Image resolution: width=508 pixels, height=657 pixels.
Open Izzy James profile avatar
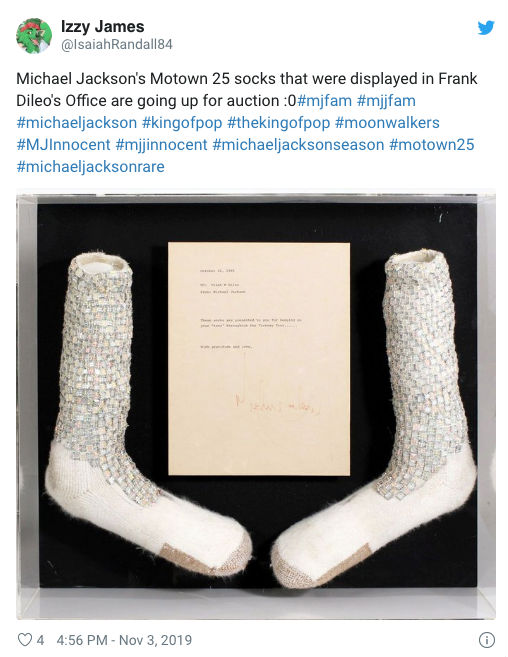pyautogui.click(x=34, y=36)
